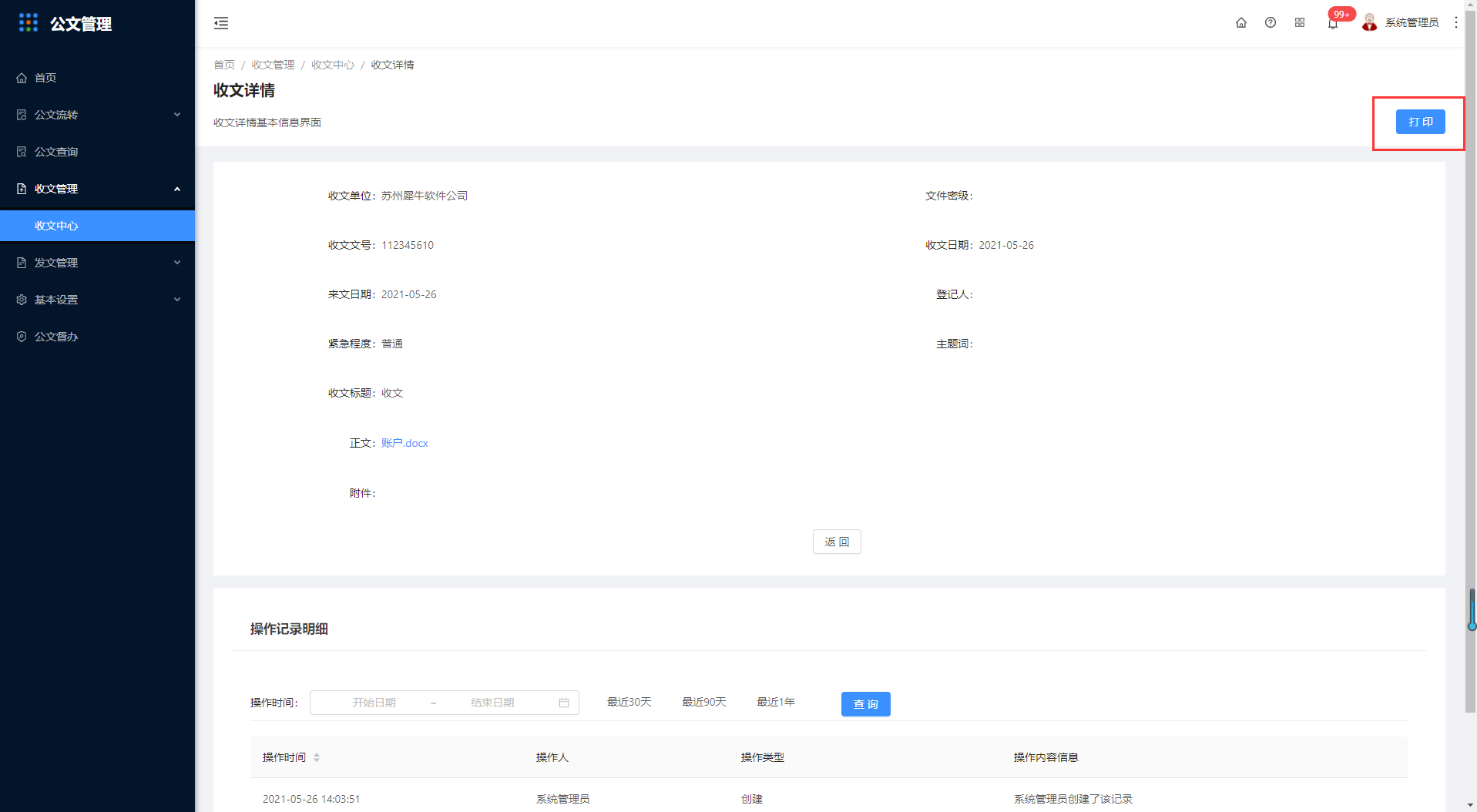Click the 操作类型 column header
The height and width of the screenshot is (812, 1477).
(x=763, y=757)
